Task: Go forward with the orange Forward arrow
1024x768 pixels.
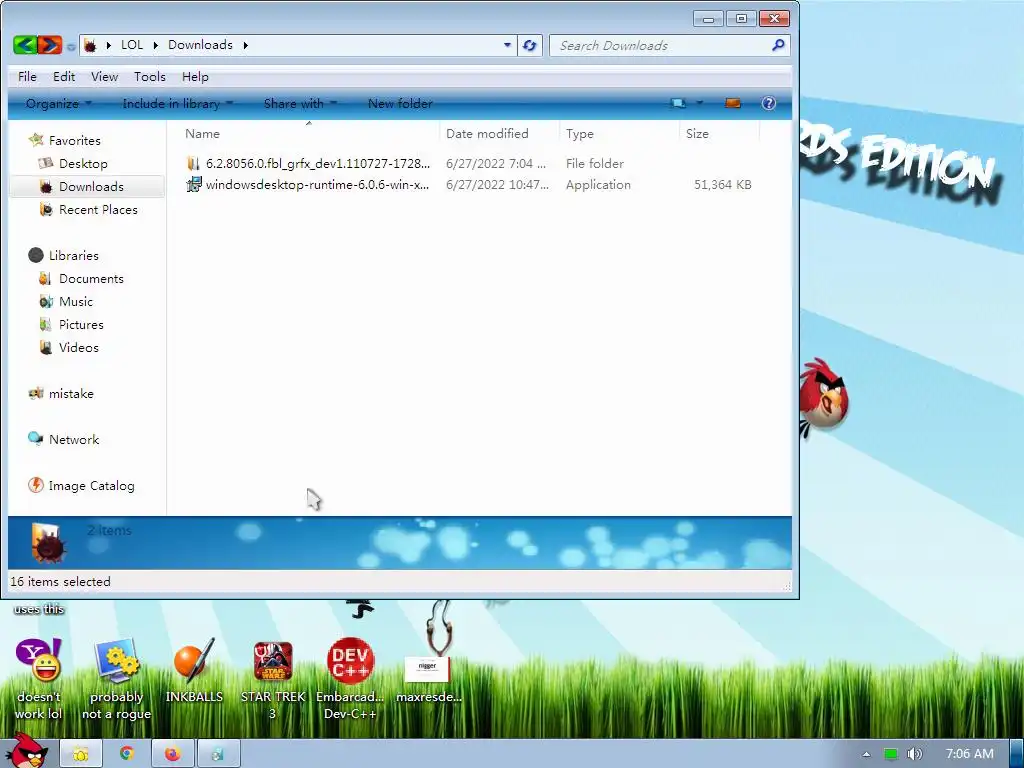Action: tap(50, 44)
